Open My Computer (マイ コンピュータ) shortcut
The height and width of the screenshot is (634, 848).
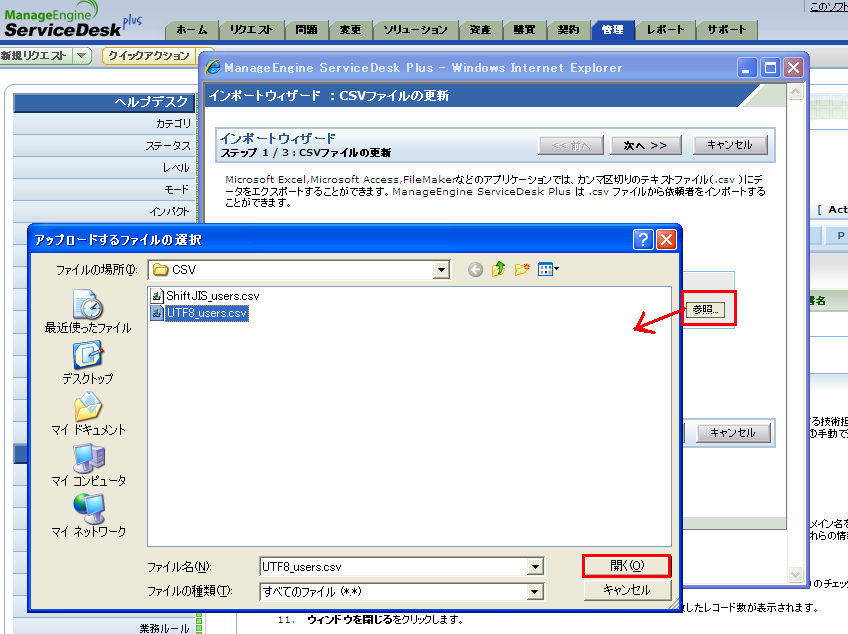pyautogui.click(x=88, y=464)
